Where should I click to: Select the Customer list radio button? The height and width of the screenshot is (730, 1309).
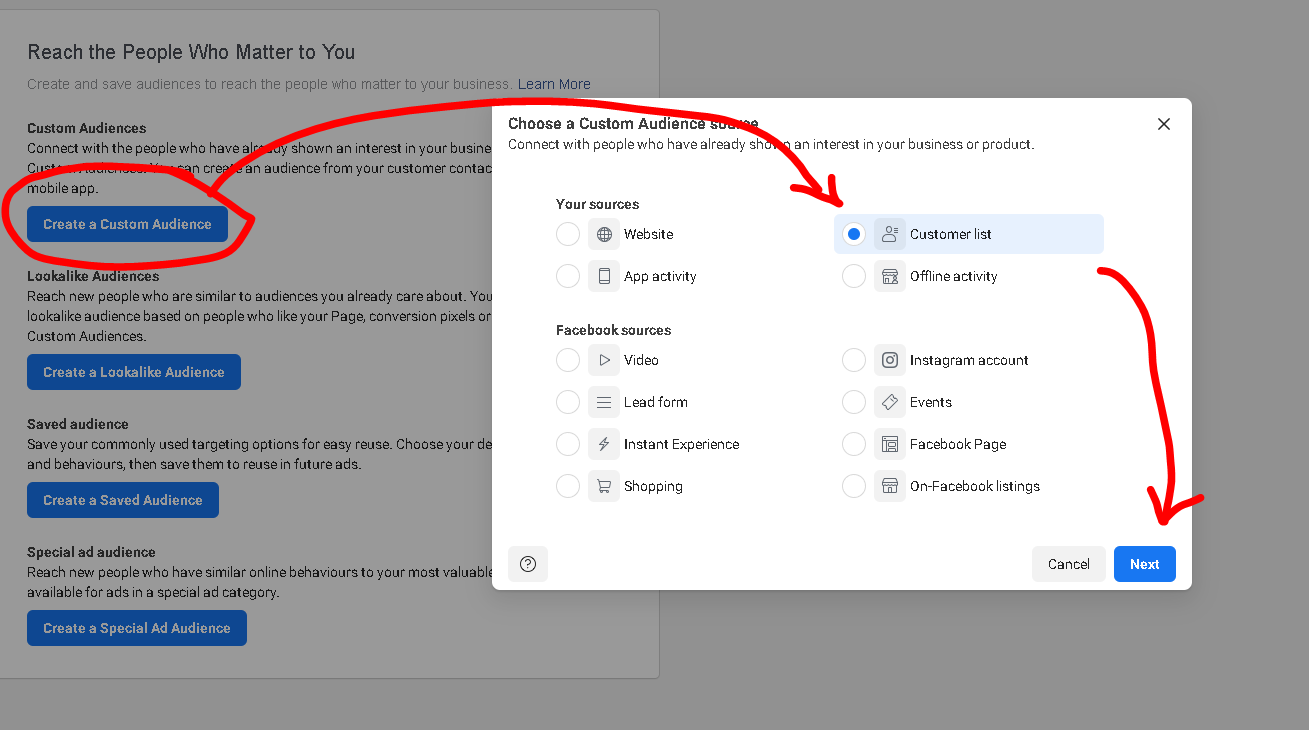854,234
